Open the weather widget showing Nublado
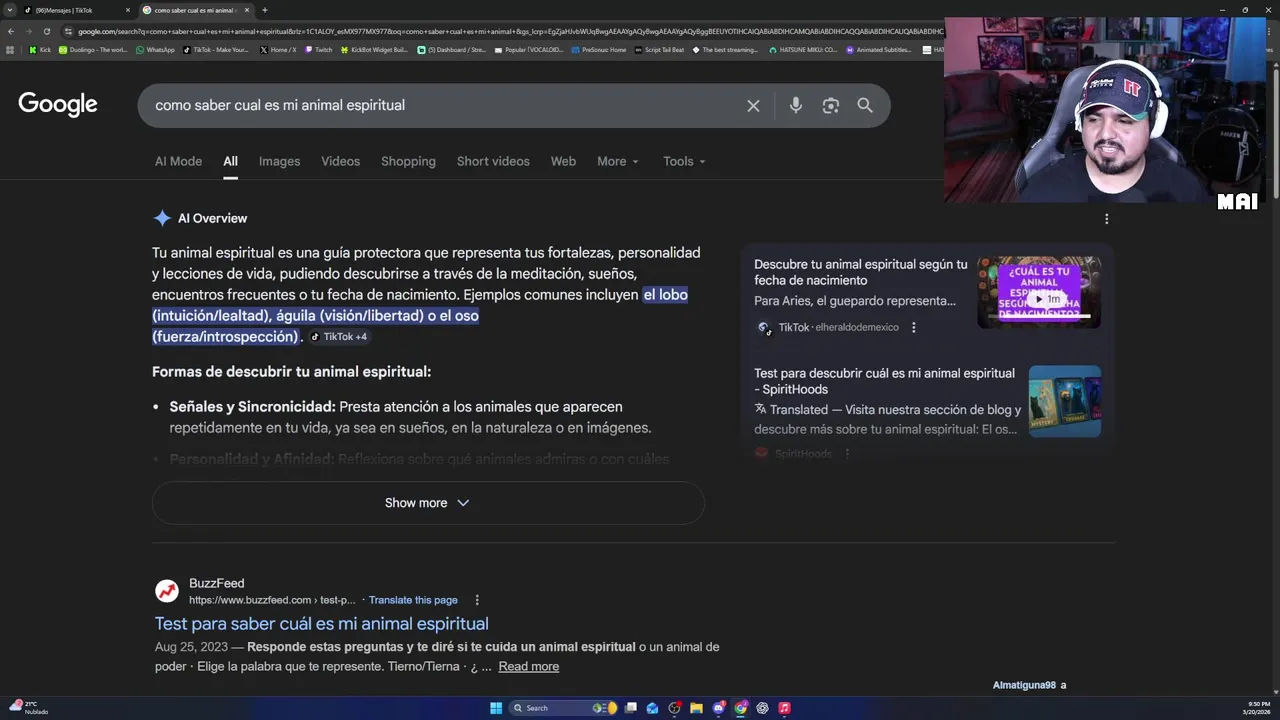Screen dimensions: 1280x720 [x=30, y=708]
